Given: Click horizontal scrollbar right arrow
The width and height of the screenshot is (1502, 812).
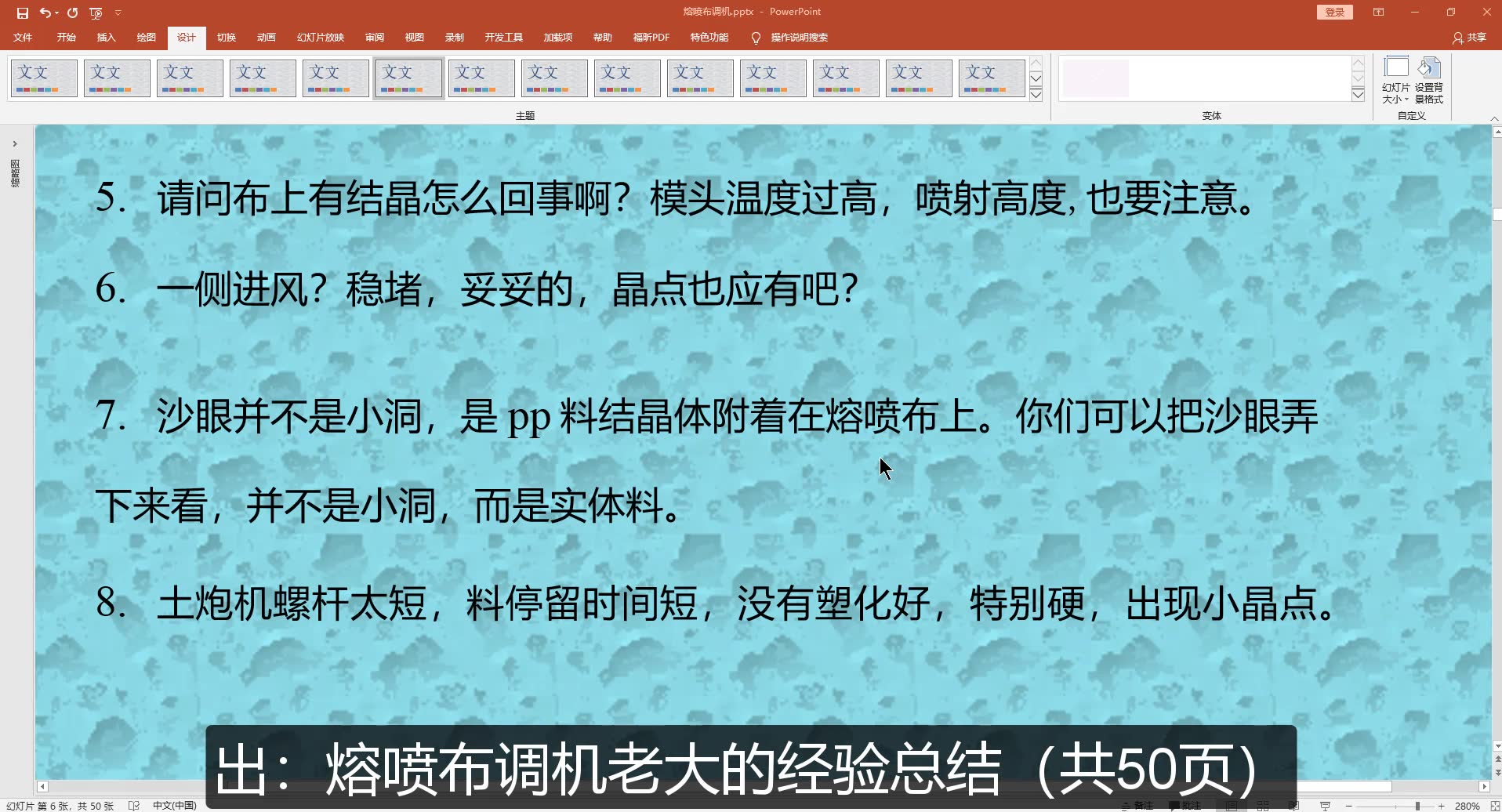Looking at the screenshot, I should coord(1484,786).
